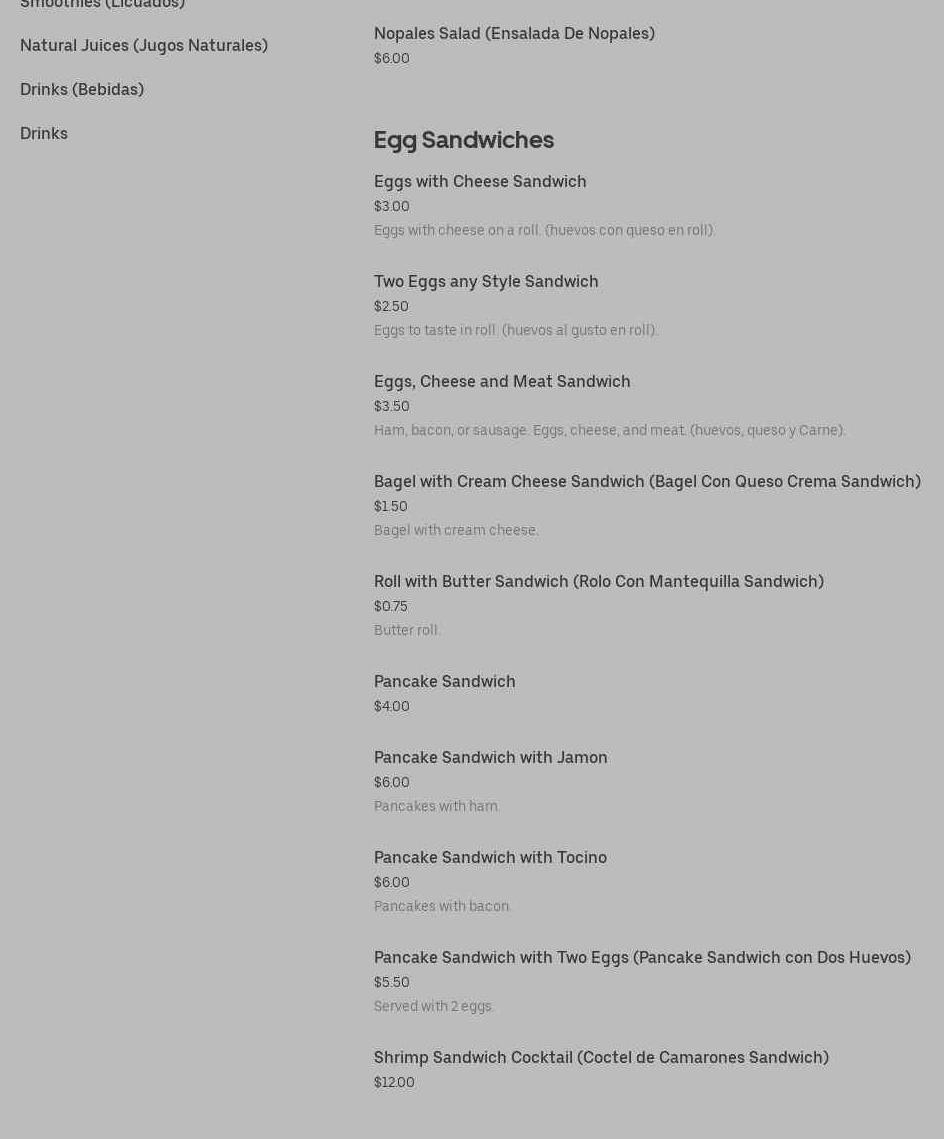Open the plain Pancake Sandwich item

(x=445, y=681)
